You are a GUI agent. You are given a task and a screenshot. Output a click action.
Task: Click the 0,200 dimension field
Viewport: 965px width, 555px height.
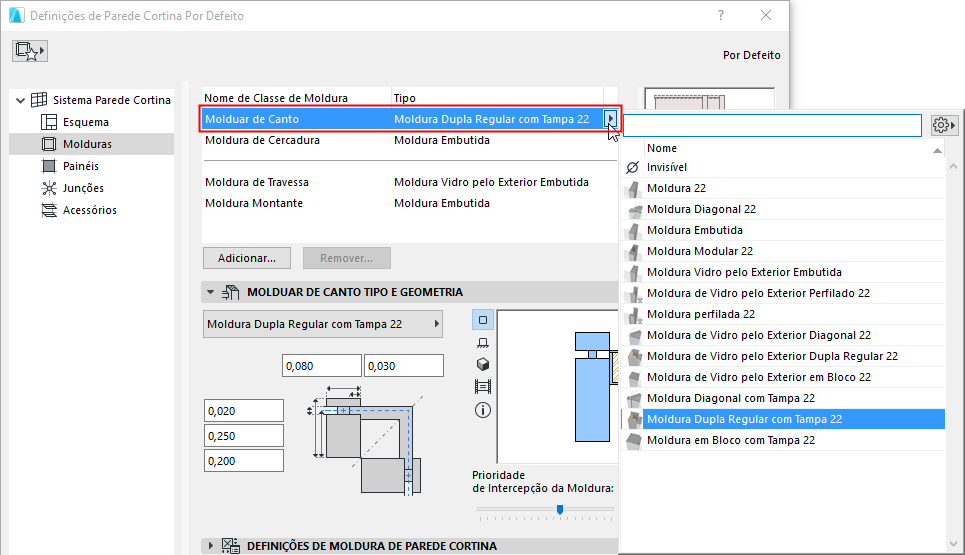[x=244, y=461]
